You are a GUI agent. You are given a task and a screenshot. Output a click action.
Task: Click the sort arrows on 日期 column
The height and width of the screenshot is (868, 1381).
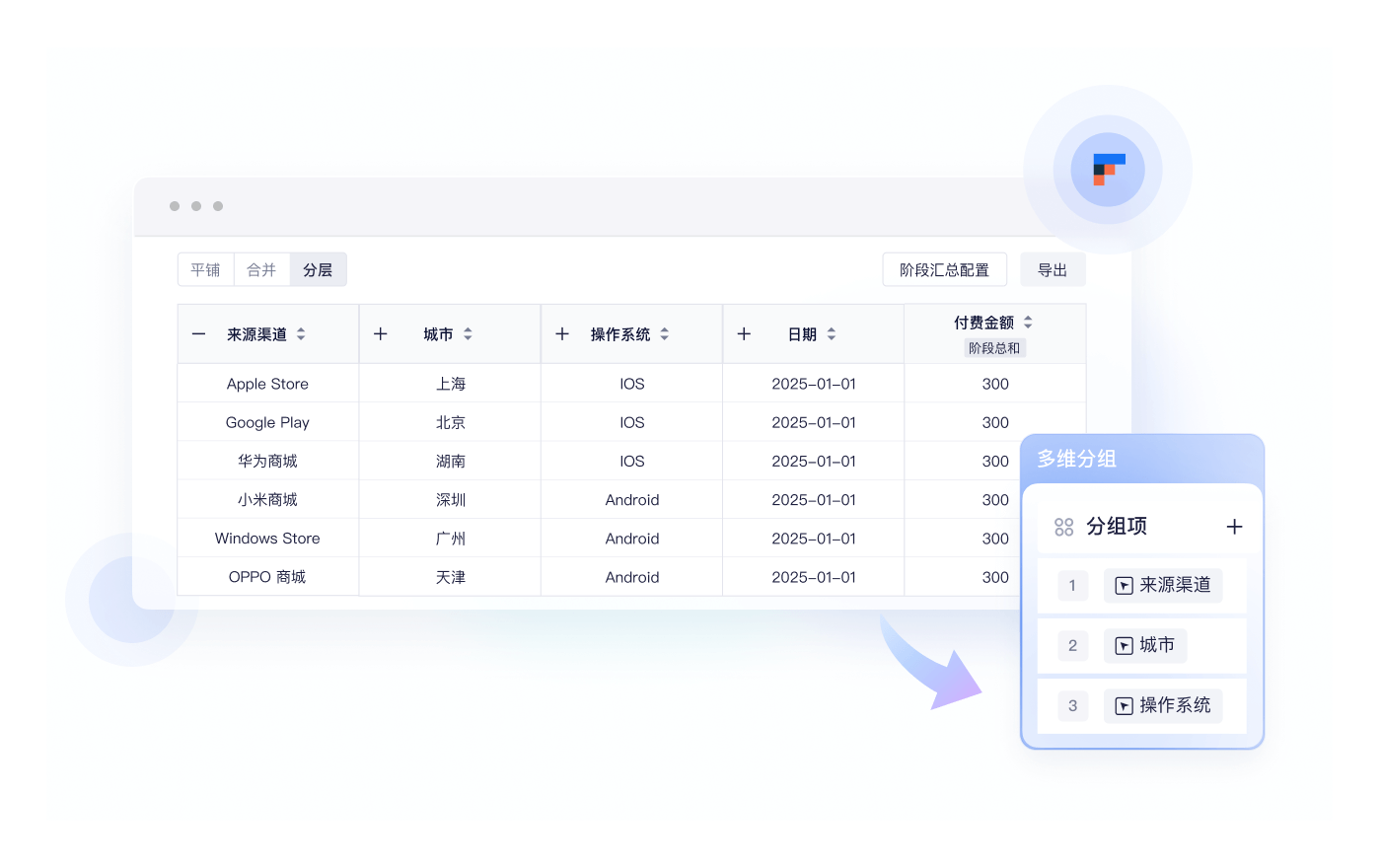tap(831, 334)
